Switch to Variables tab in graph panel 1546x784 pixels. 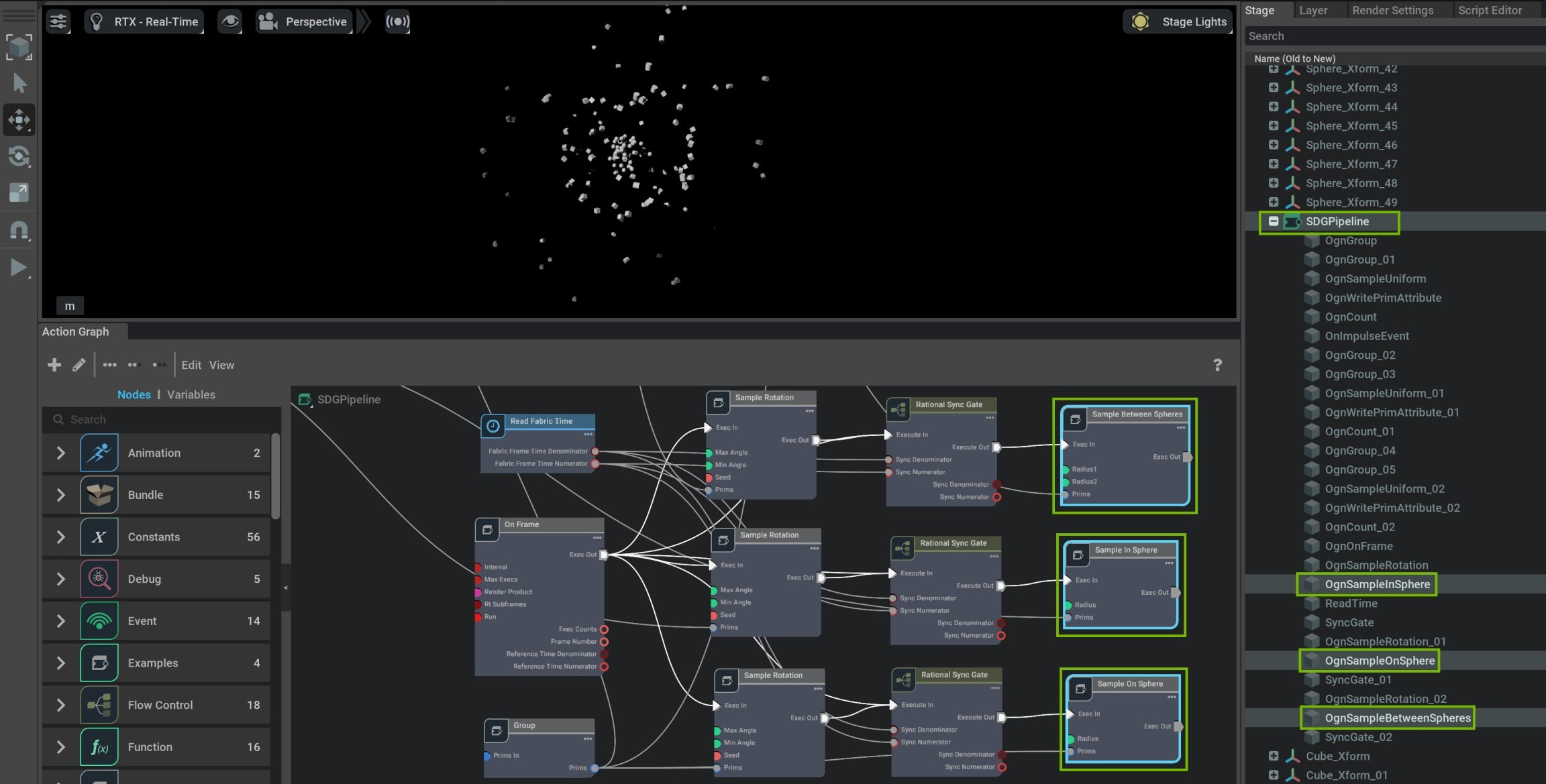click(x=191, y=394)
